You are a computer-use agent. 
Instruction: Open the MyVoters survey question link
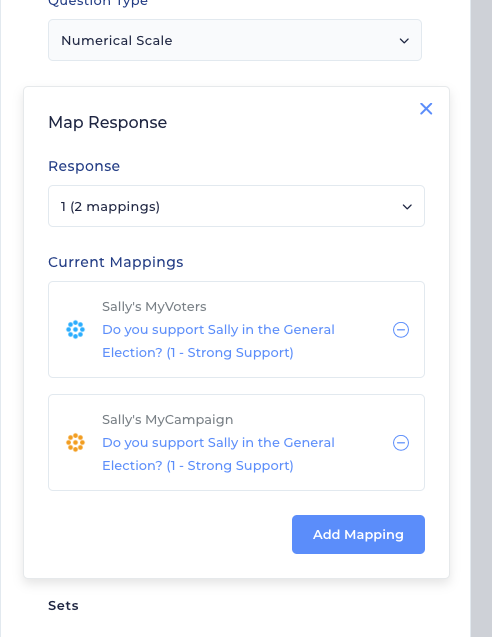coord(219,341)
